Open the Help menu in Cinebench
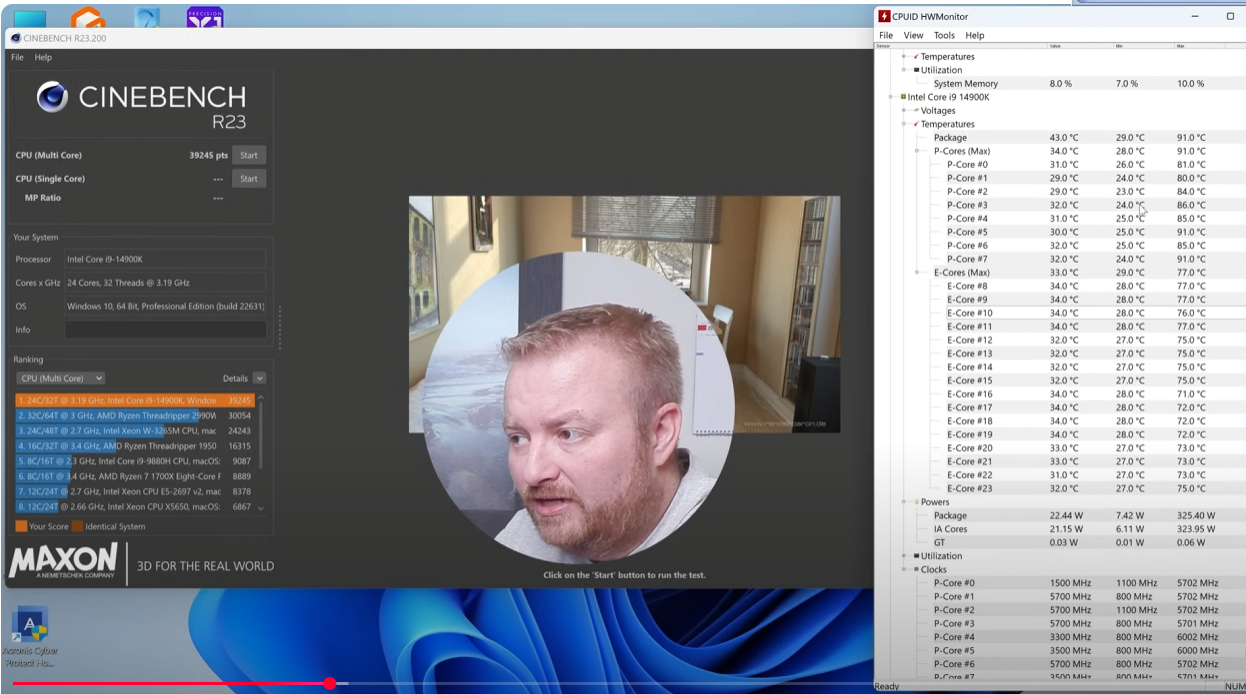The image size is (1246, 694). point(43,57)
